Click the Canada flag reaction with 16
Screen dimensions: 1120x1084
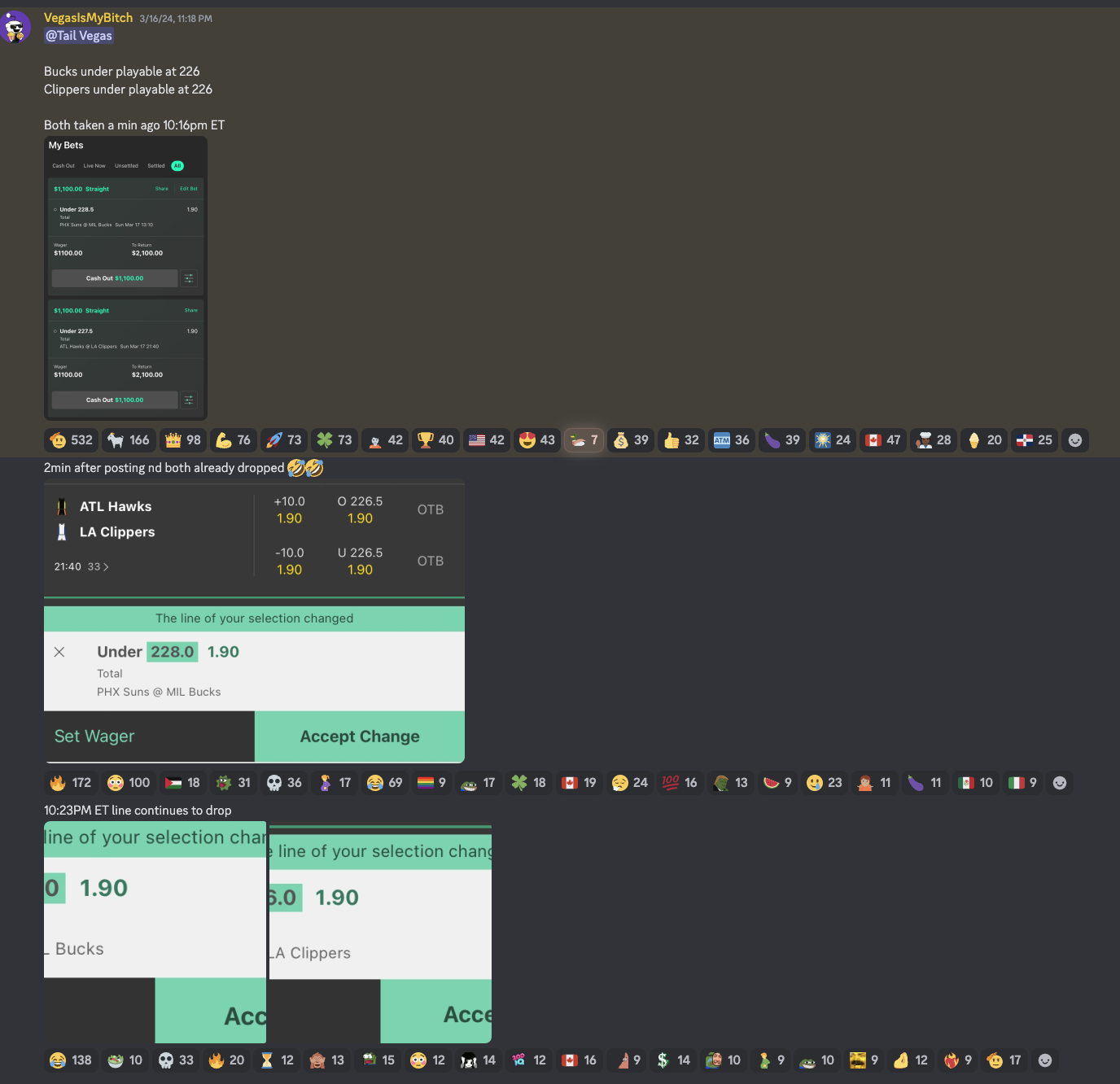580,1060
